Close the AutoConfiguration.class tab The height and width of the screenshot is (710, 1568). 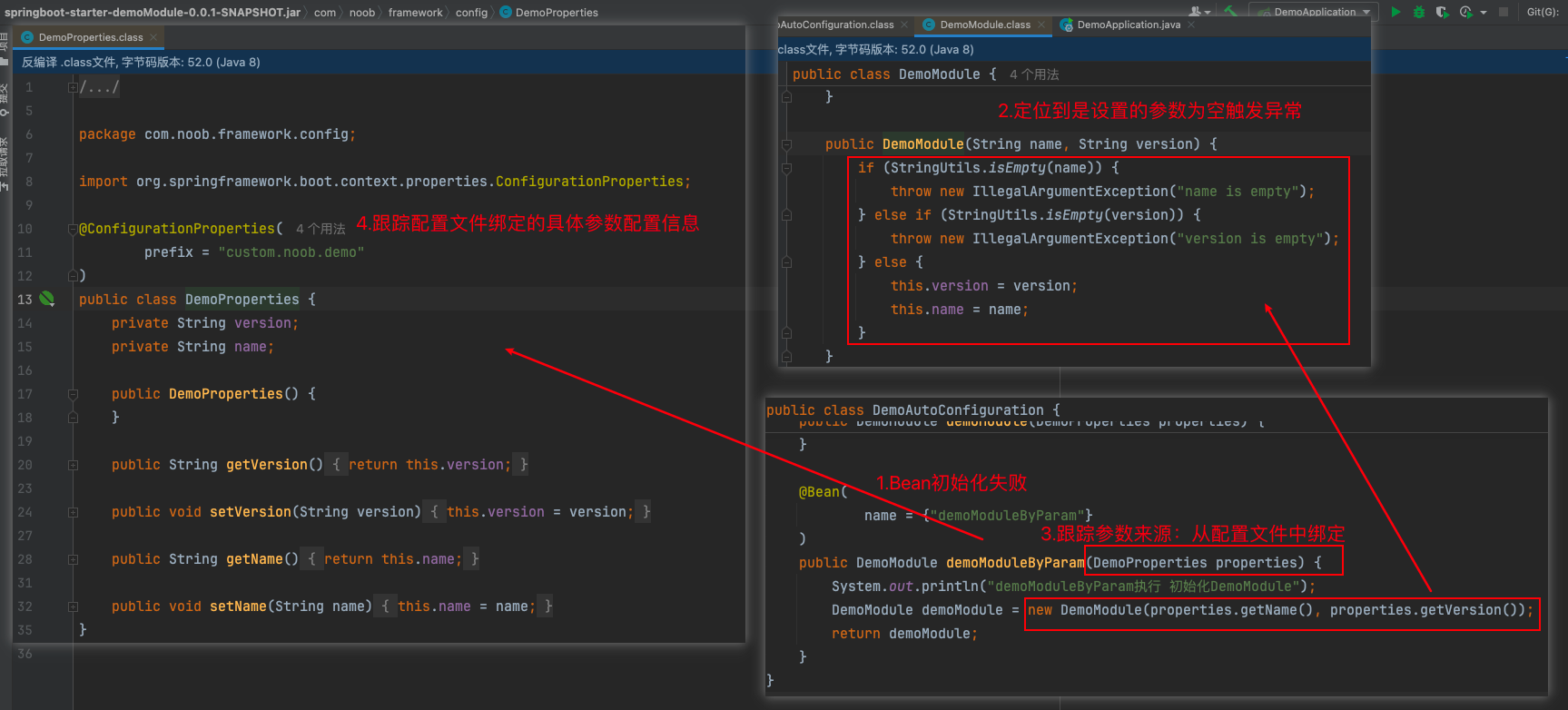904,25
